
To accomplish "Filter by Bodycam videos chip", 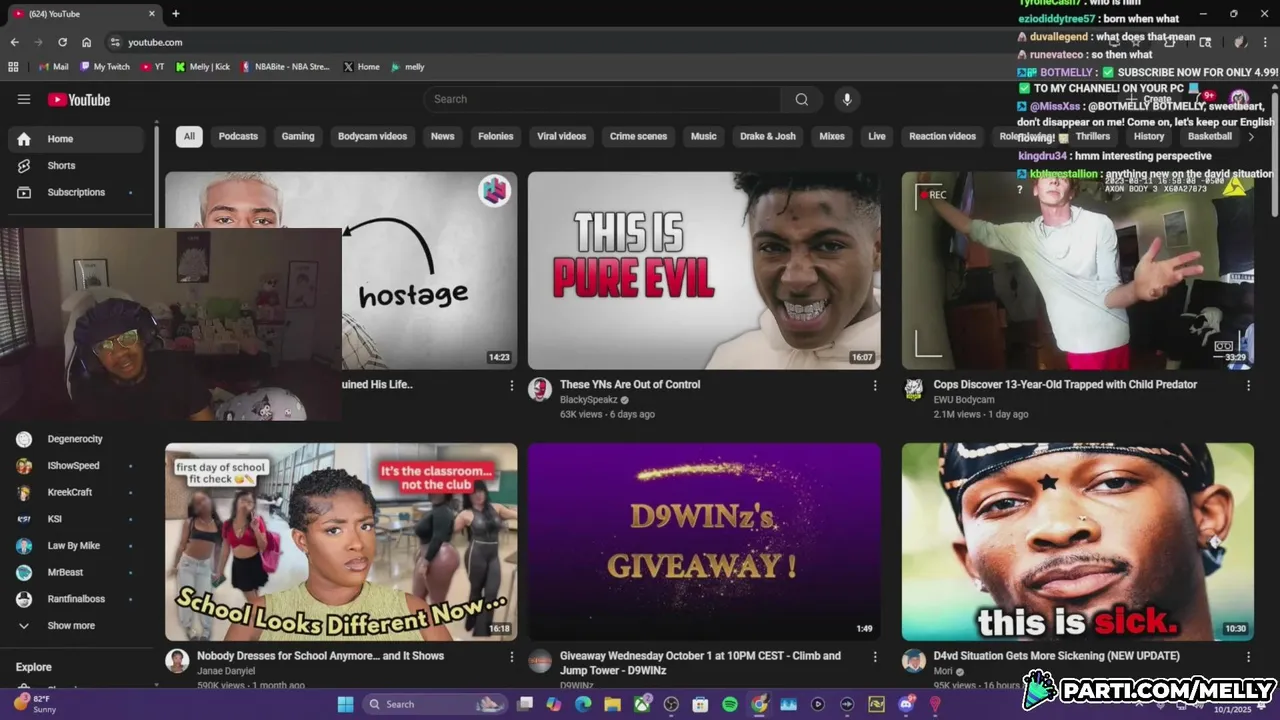I will click(x=372, y=136).
